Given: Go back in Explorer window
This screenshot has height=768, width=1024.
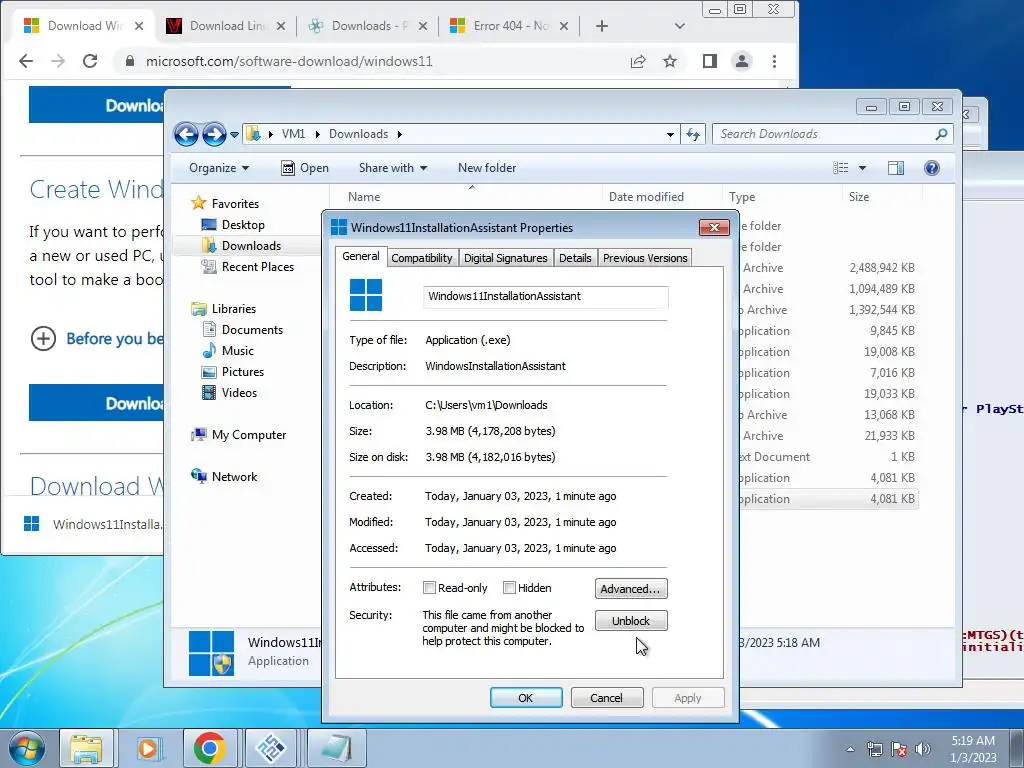Looking at the screenshot, I should click(x=186, y=135).
